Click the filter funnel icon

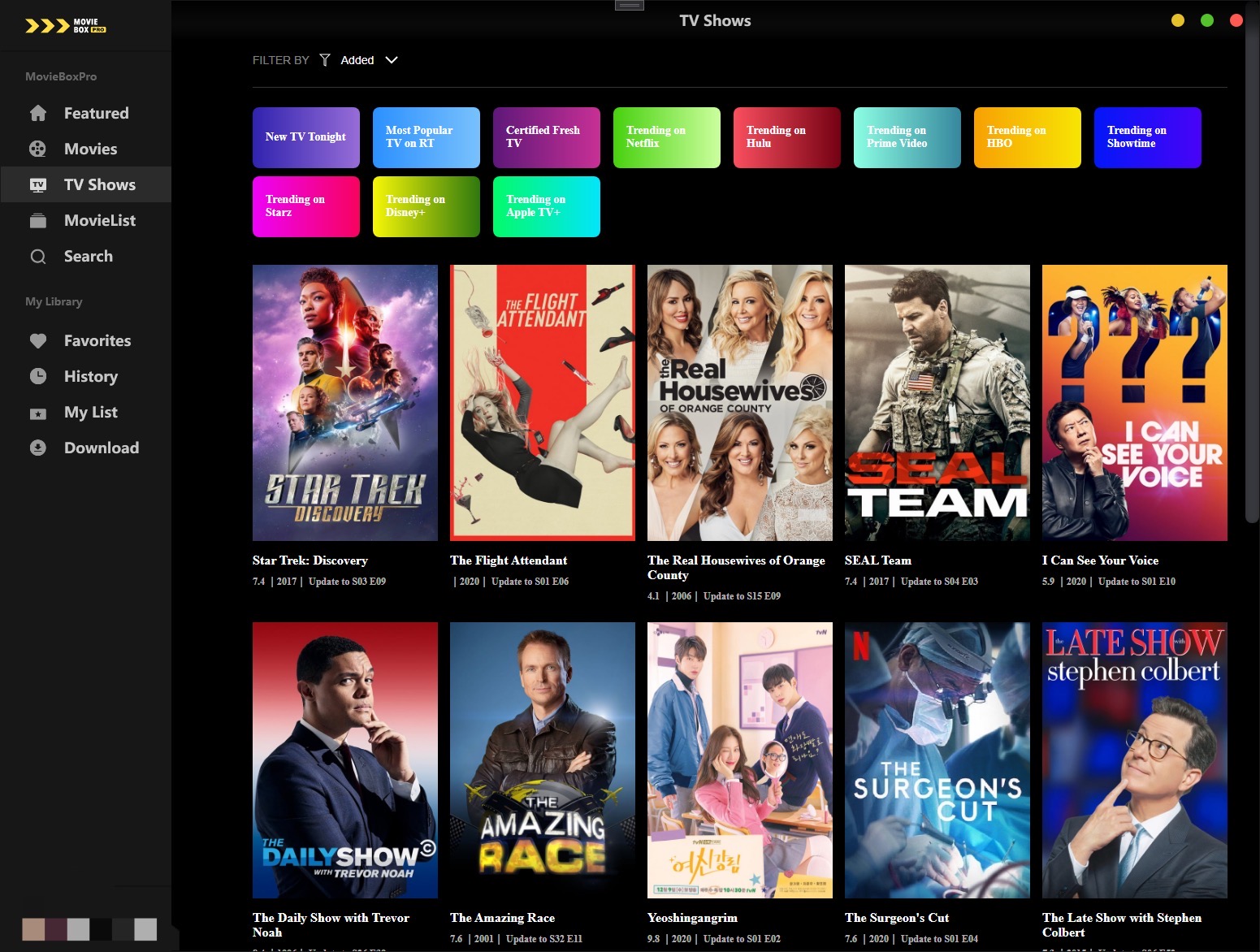click(x=324, y=59)
